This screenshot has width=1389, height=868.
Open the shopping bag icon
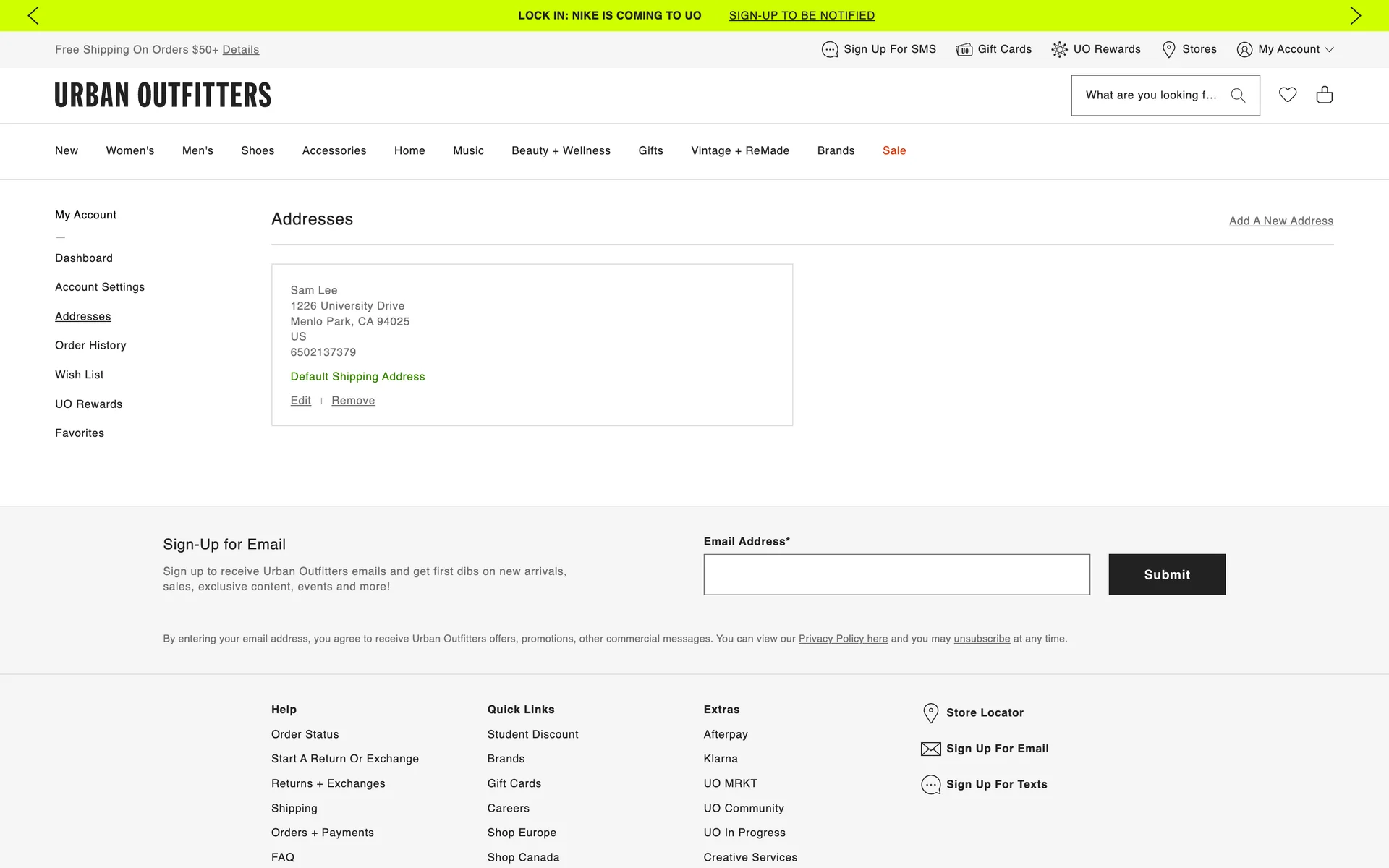pos(1324,95)
